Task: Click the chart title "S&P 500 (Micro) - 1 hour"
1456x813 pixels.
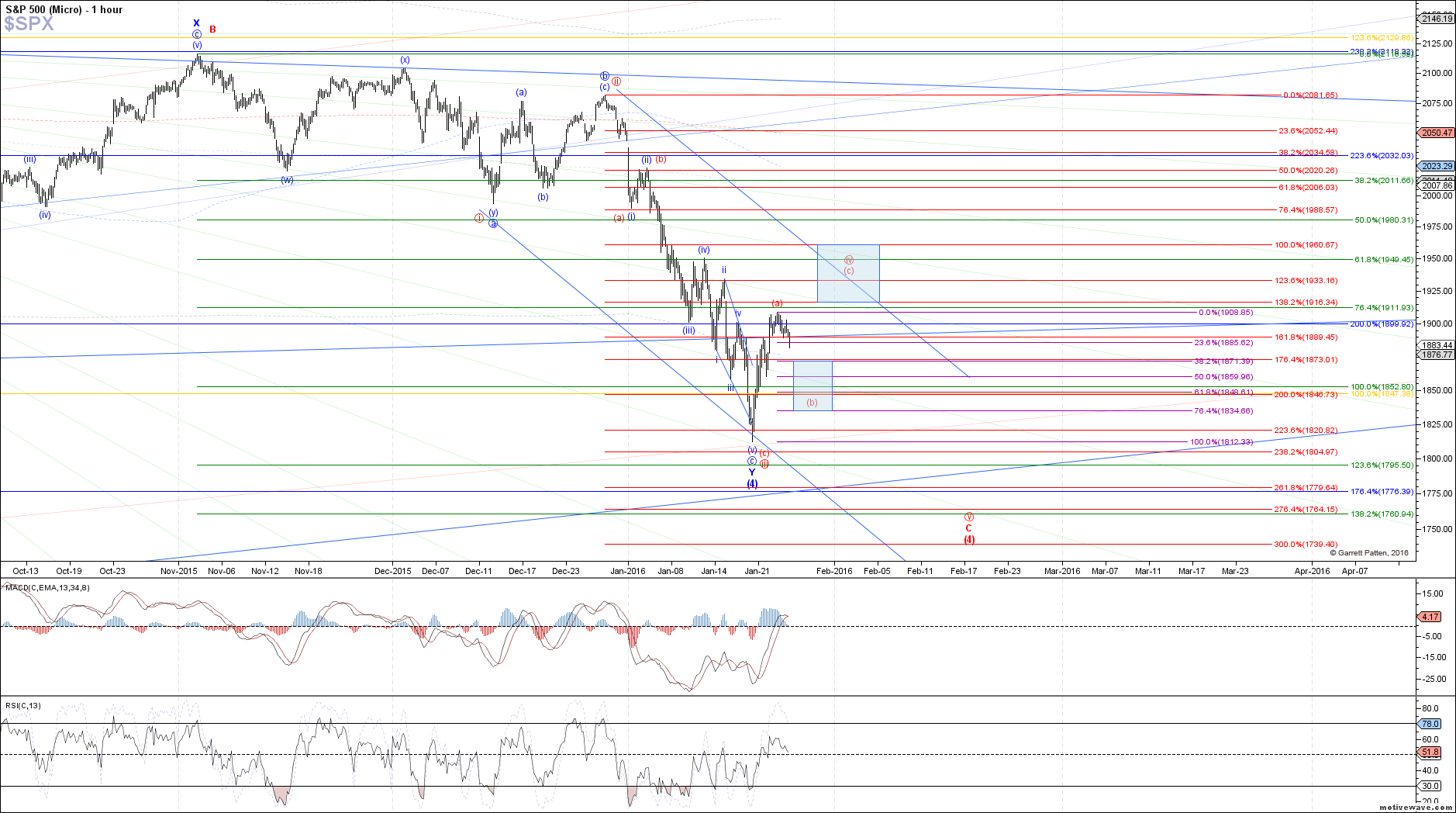Action: [64, 9]
